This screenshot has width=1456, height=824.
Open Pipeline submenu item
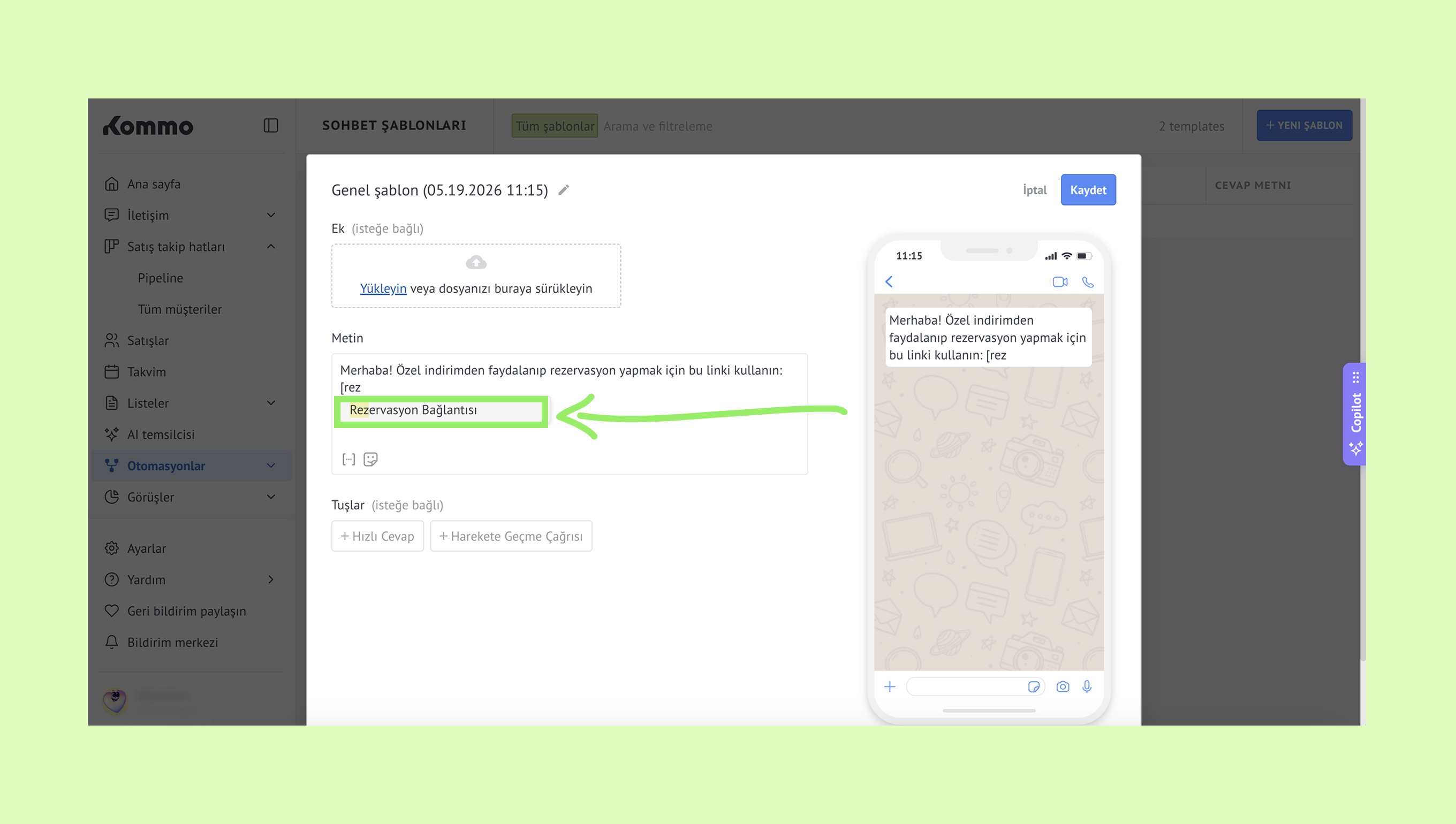click(160, 278)
